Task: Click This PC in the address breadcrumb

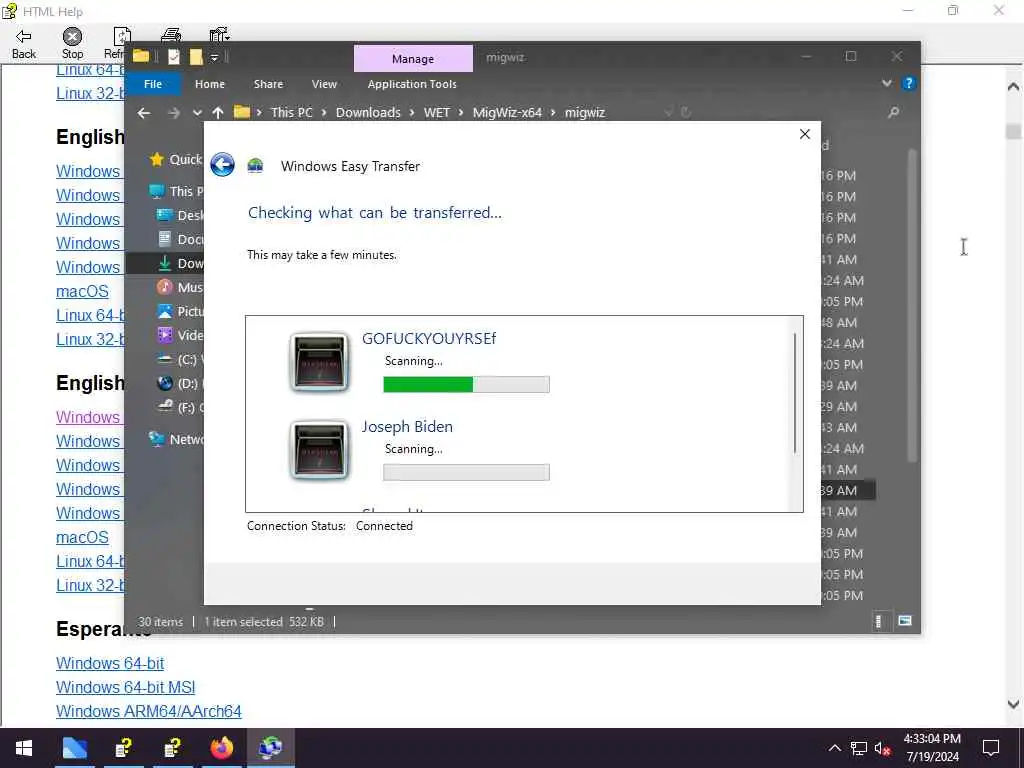Action: tap(291, 112)
